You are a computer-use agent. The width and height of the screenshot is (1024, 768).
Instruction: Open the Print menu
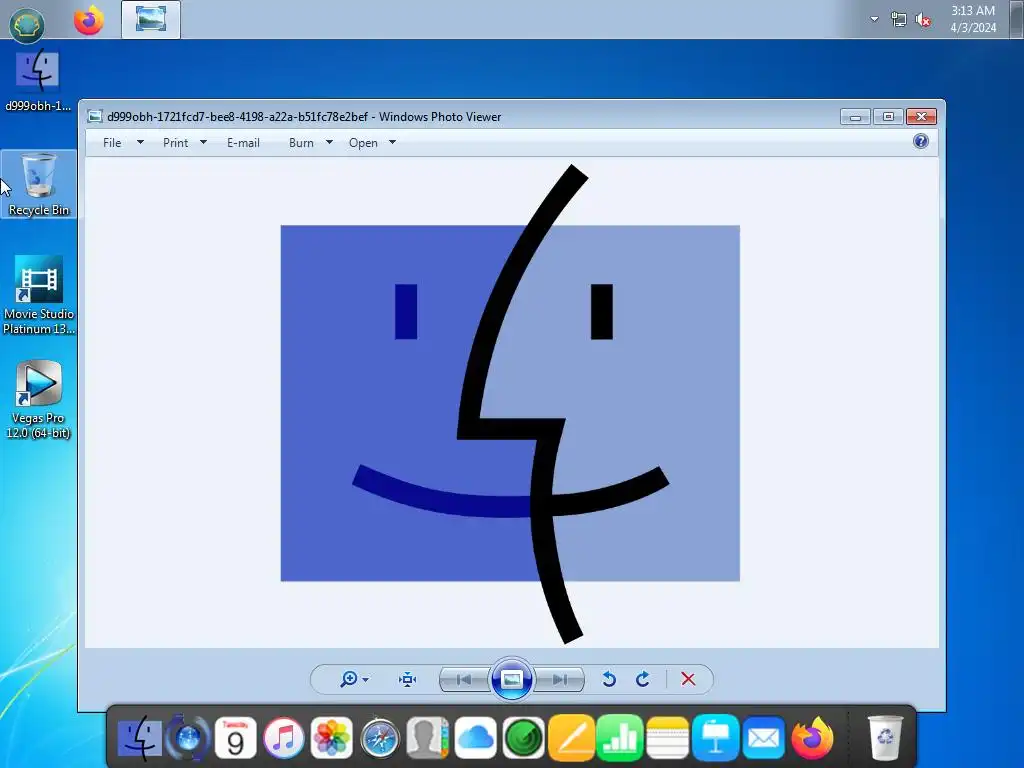(176, 143)
